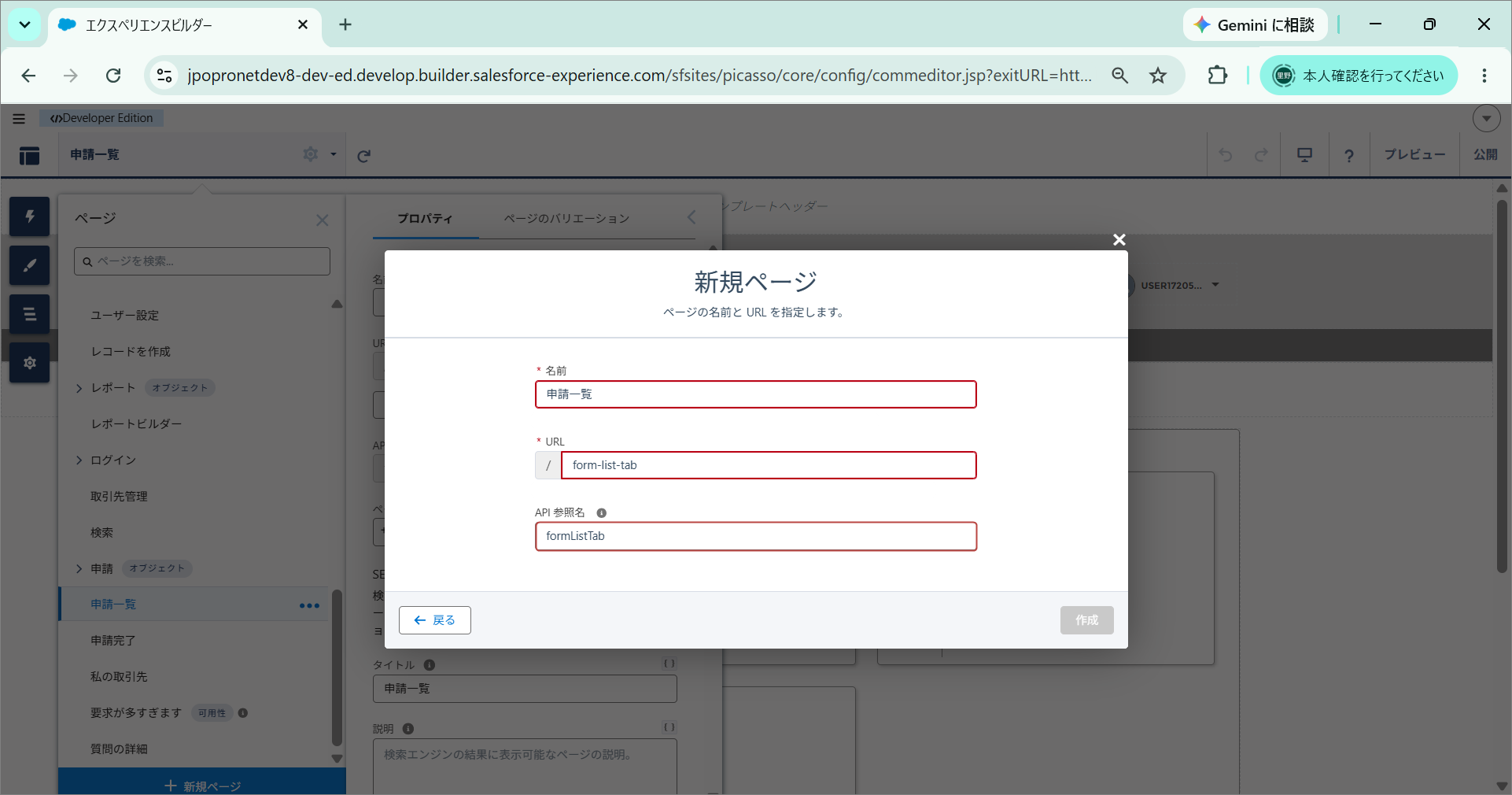Open the Page Structure list sidebar icon
The height and width of the screenshot is (795, 1512).
30,314
